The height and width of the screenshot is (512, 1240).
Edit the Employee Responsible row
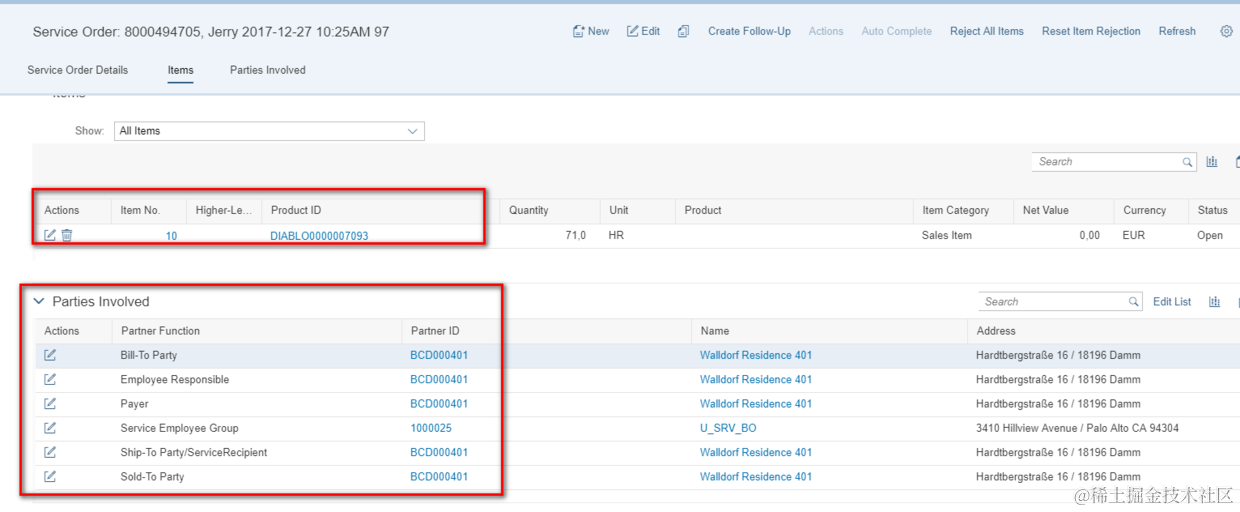point(50,379)
